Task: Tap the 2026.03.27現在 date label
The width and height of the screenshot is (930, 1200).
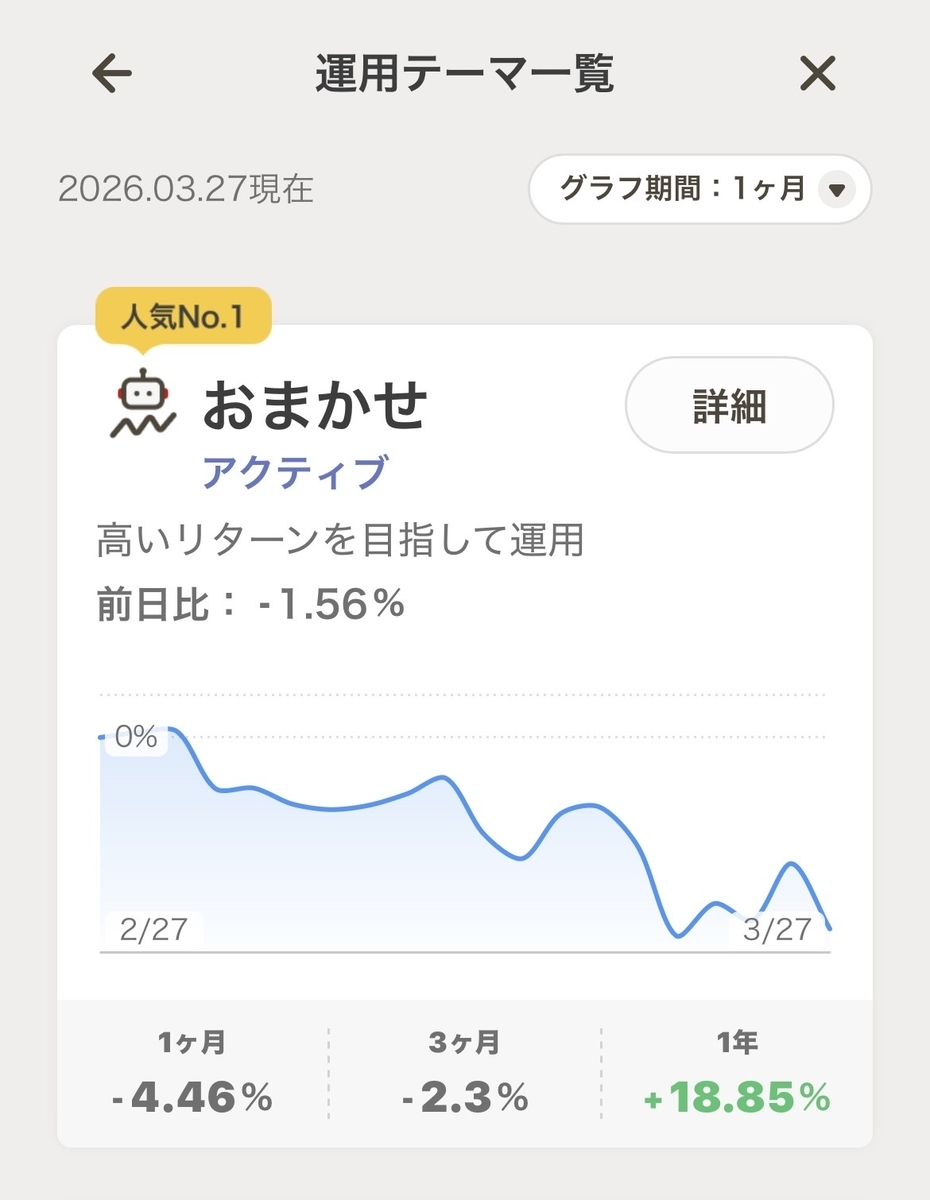Action: [x=186, y=189]
